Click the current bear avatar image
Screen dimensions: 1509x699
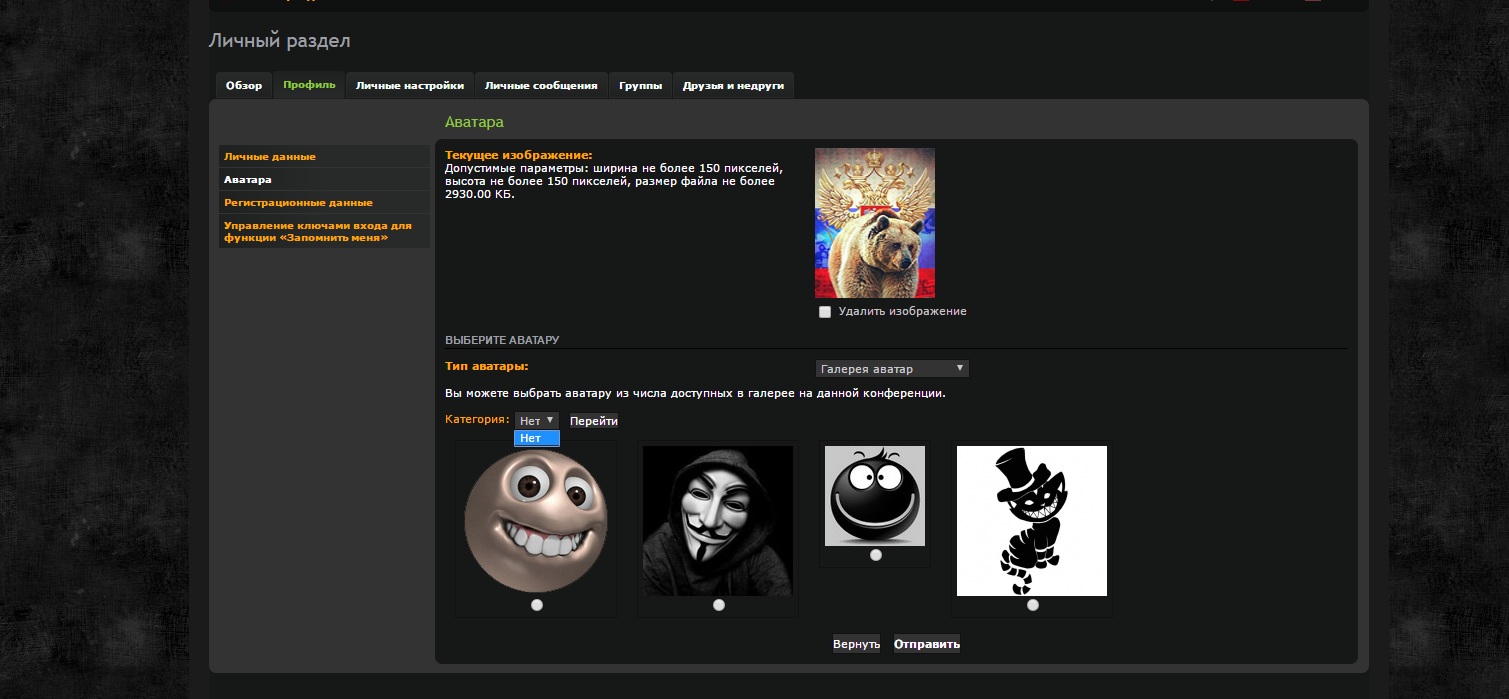[874, 223]
